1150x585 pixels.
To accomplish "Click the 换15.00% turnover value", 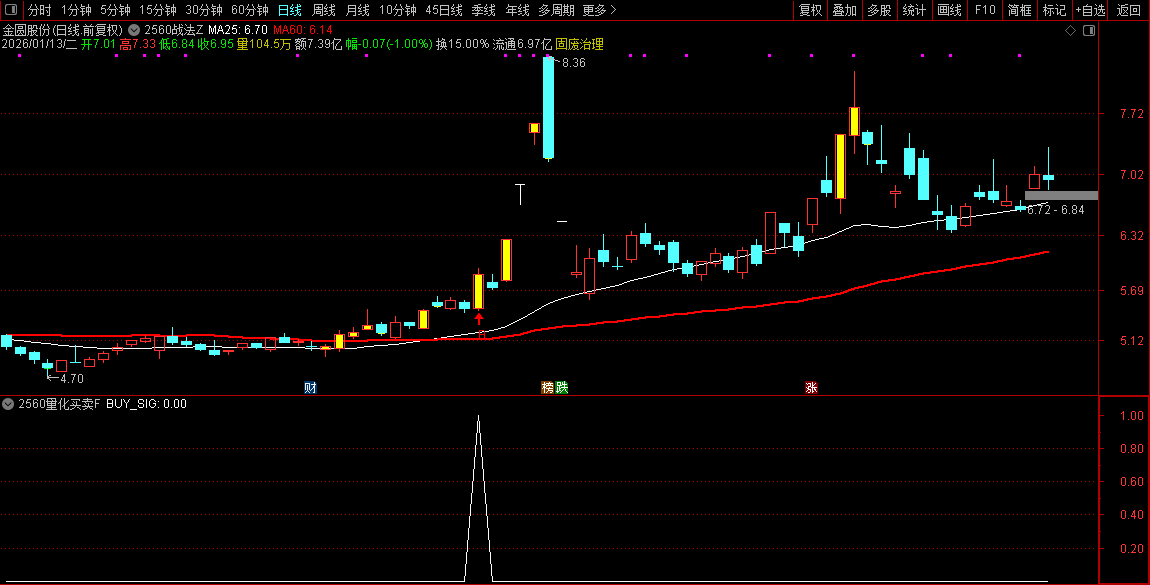I will click(x=462, y=44).
